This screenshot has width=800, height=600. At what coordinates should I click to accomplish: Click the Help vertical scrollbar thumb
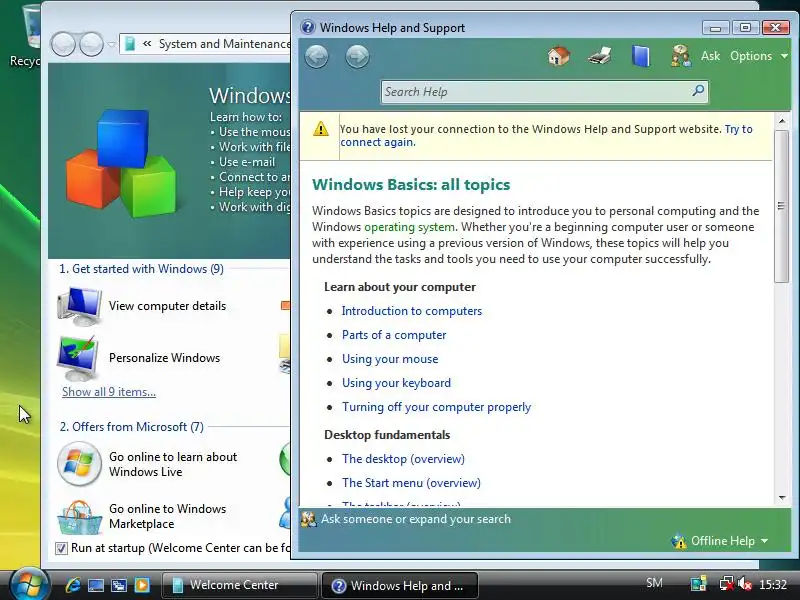(x=782, y=206)
